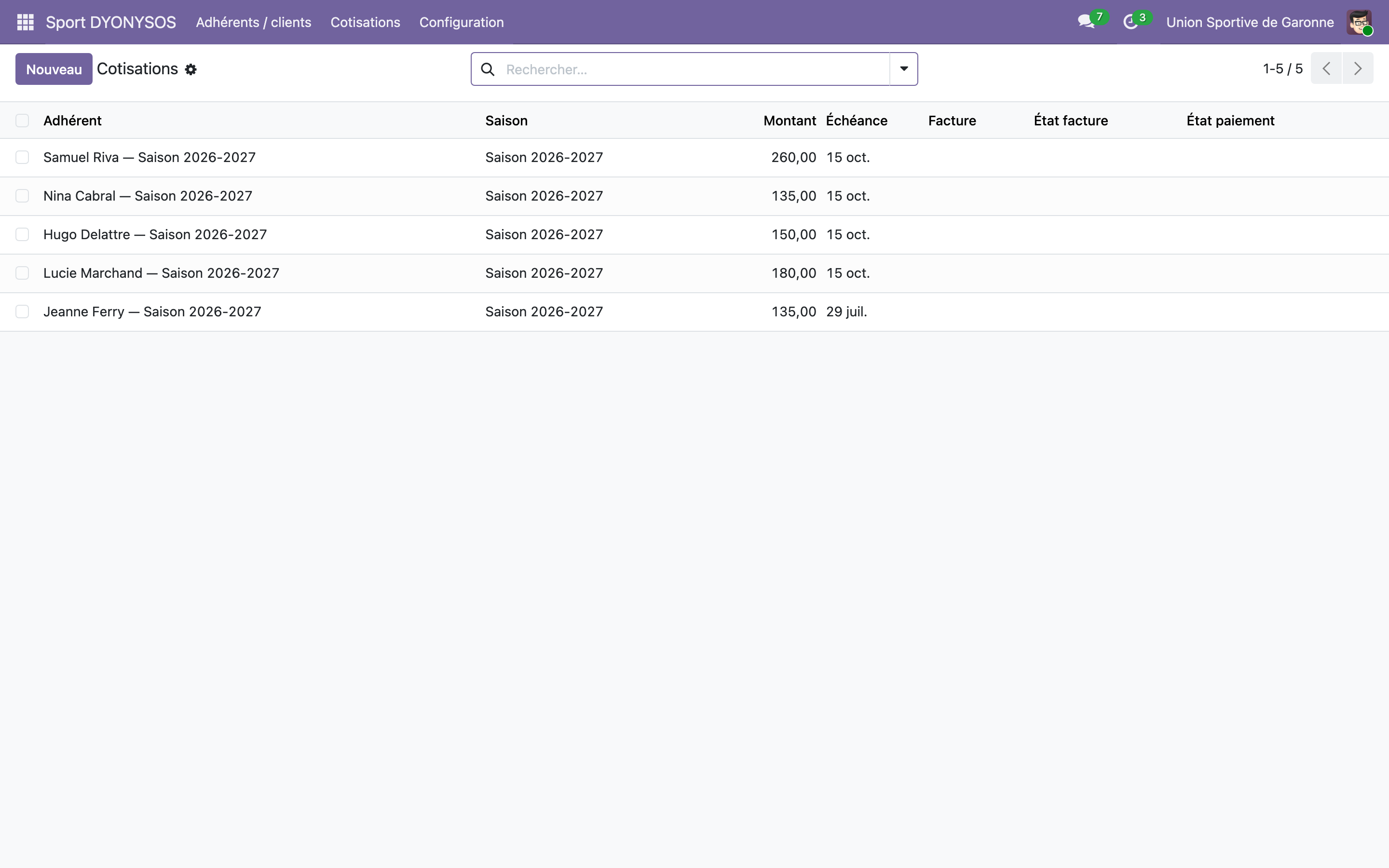
Task: Open Cotisations gear actions menu
Action: (191, 69)
